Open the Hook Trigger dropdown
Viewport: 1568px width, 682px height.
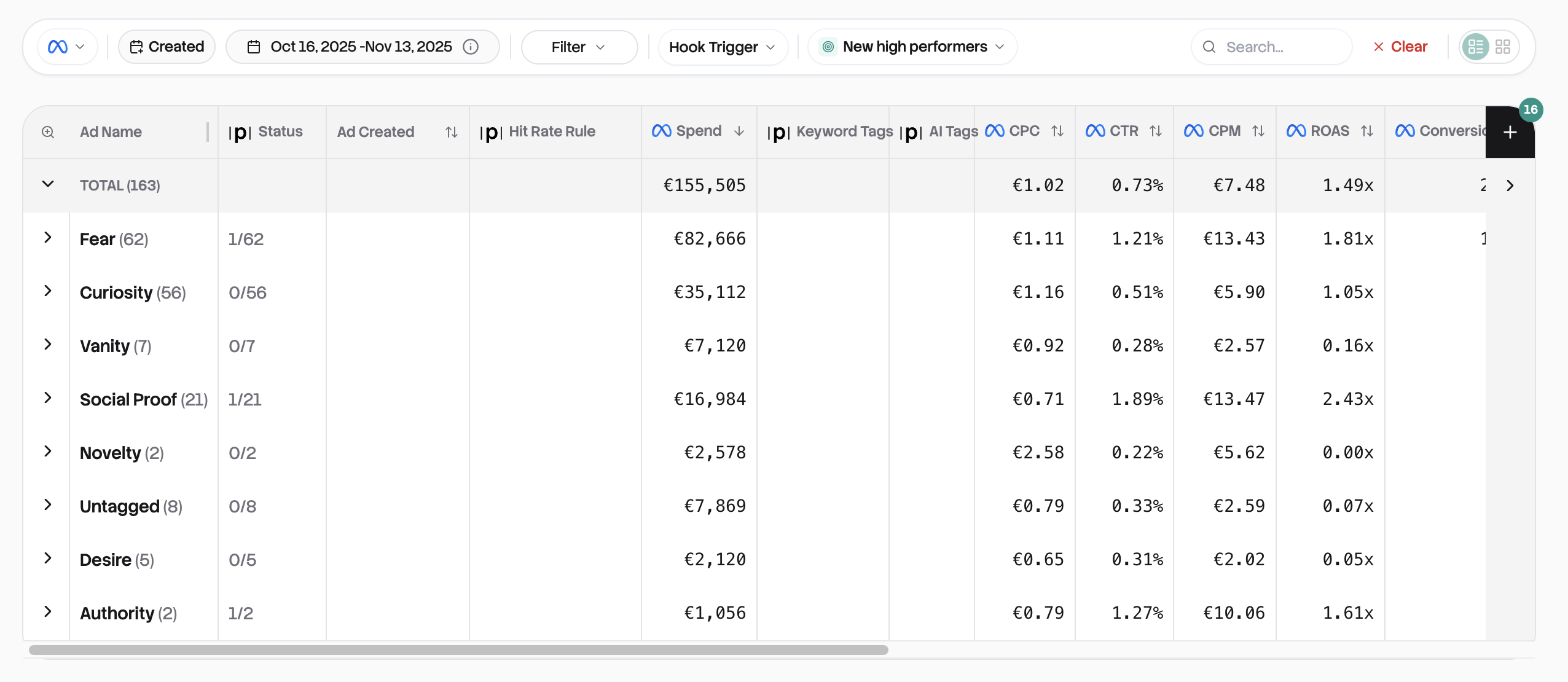pos(722,47)
